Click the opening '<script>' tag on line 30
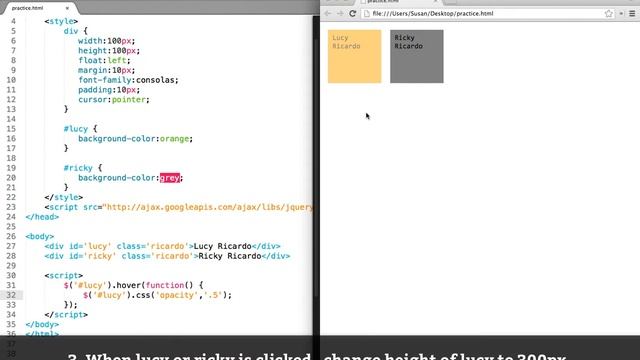 coord(64,276)
